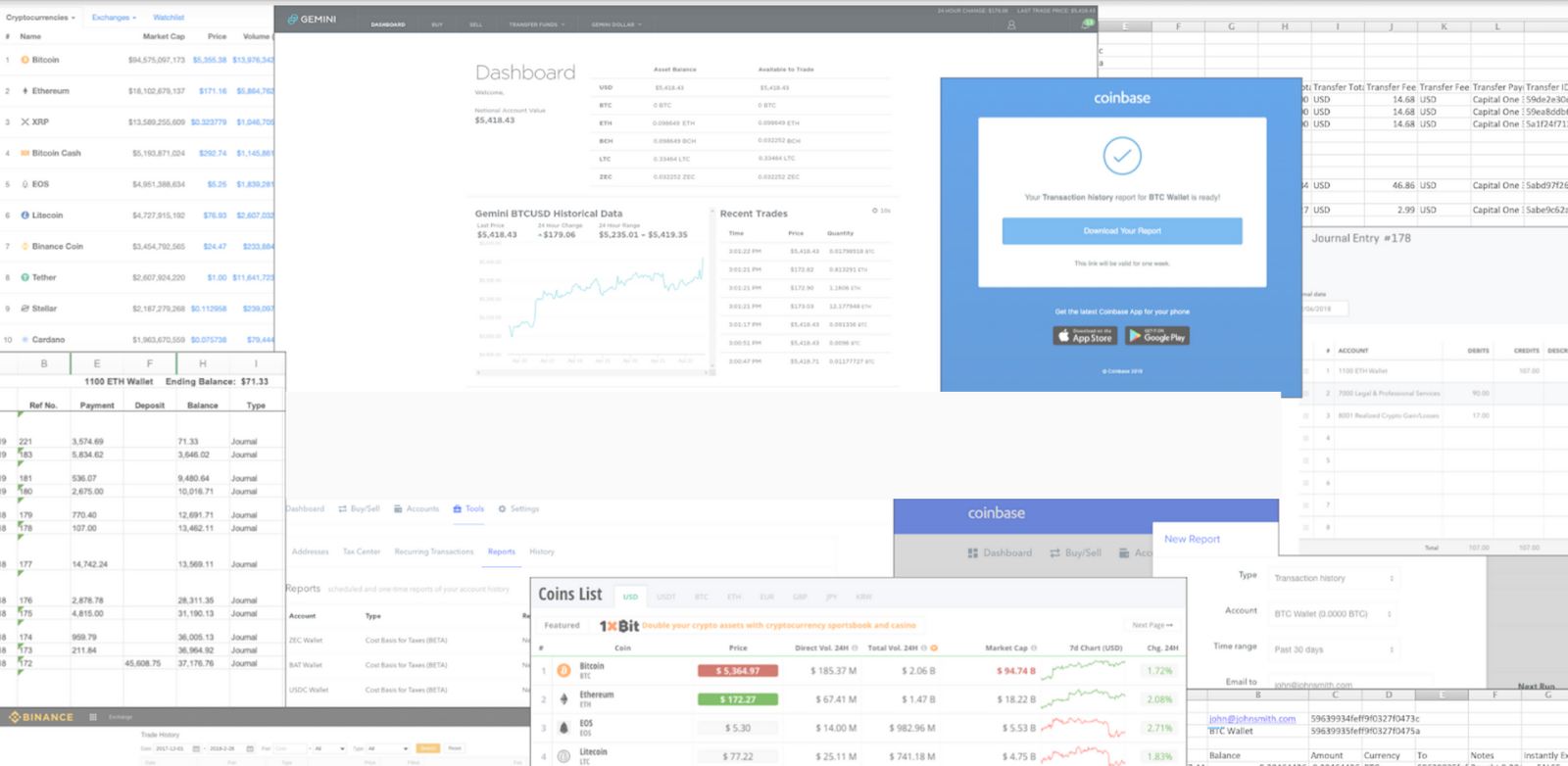Select the Gemini Dashboard nav item

tap(388, 24)
